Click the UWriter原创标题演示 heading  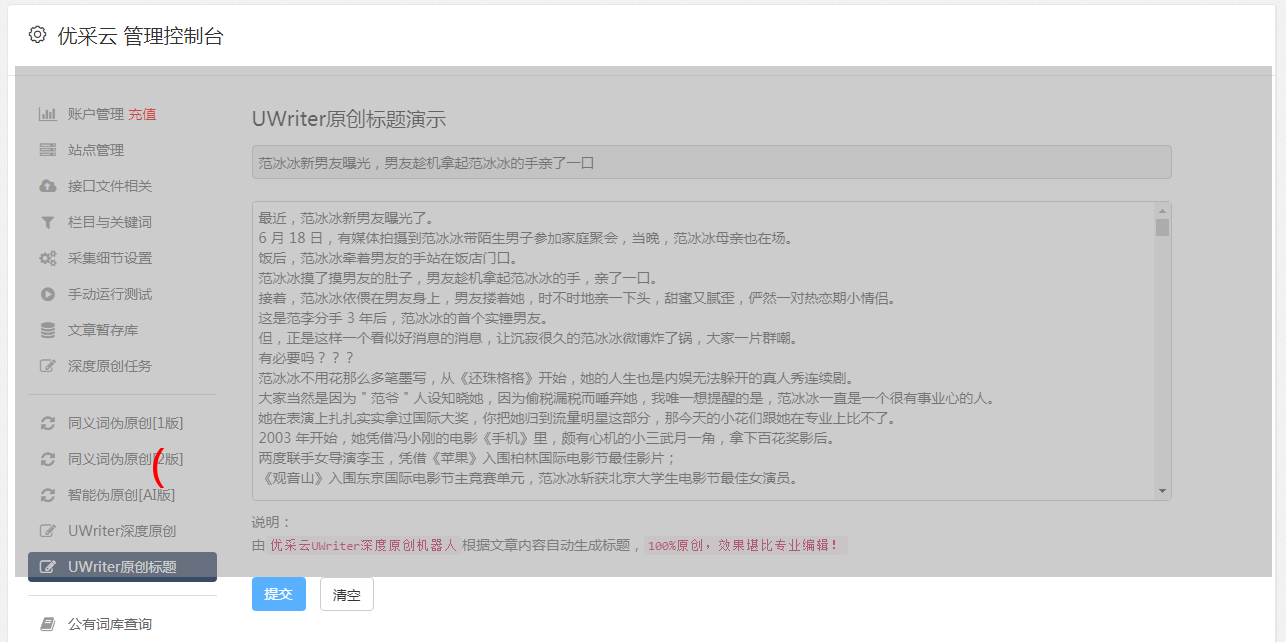[349, 119]
